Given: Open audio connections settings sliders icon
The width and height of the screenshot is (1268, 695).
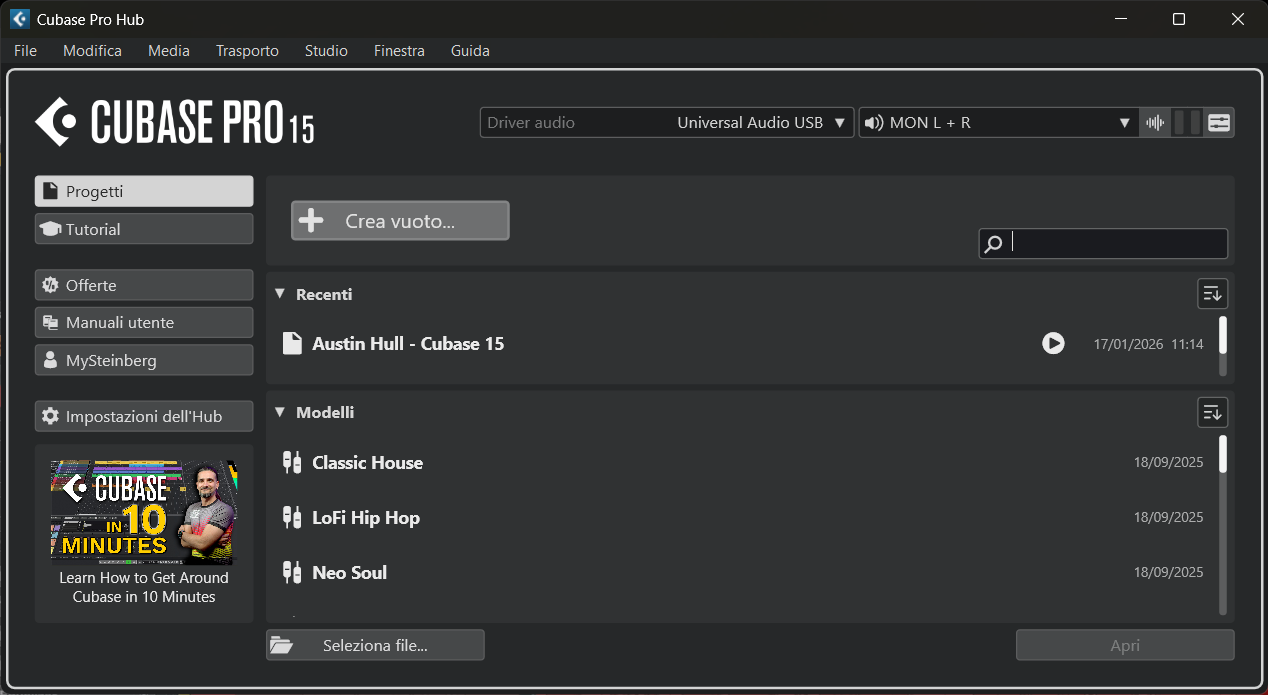Looking at the screenshot, I should (1219, 123).
